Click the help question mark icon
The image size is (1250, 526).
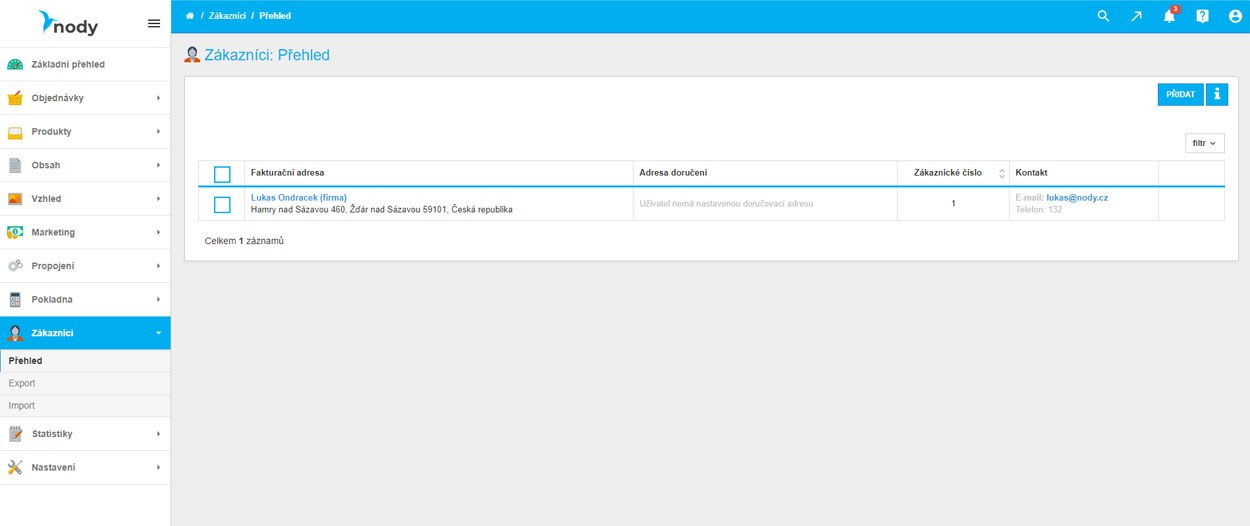[1202, 16]
